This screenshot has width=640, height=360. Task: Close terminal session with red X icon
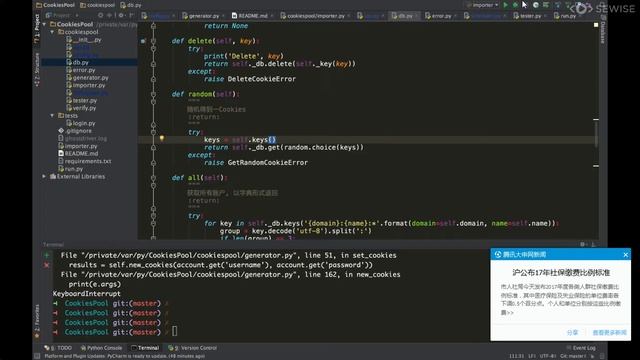[x=47, y=265]
